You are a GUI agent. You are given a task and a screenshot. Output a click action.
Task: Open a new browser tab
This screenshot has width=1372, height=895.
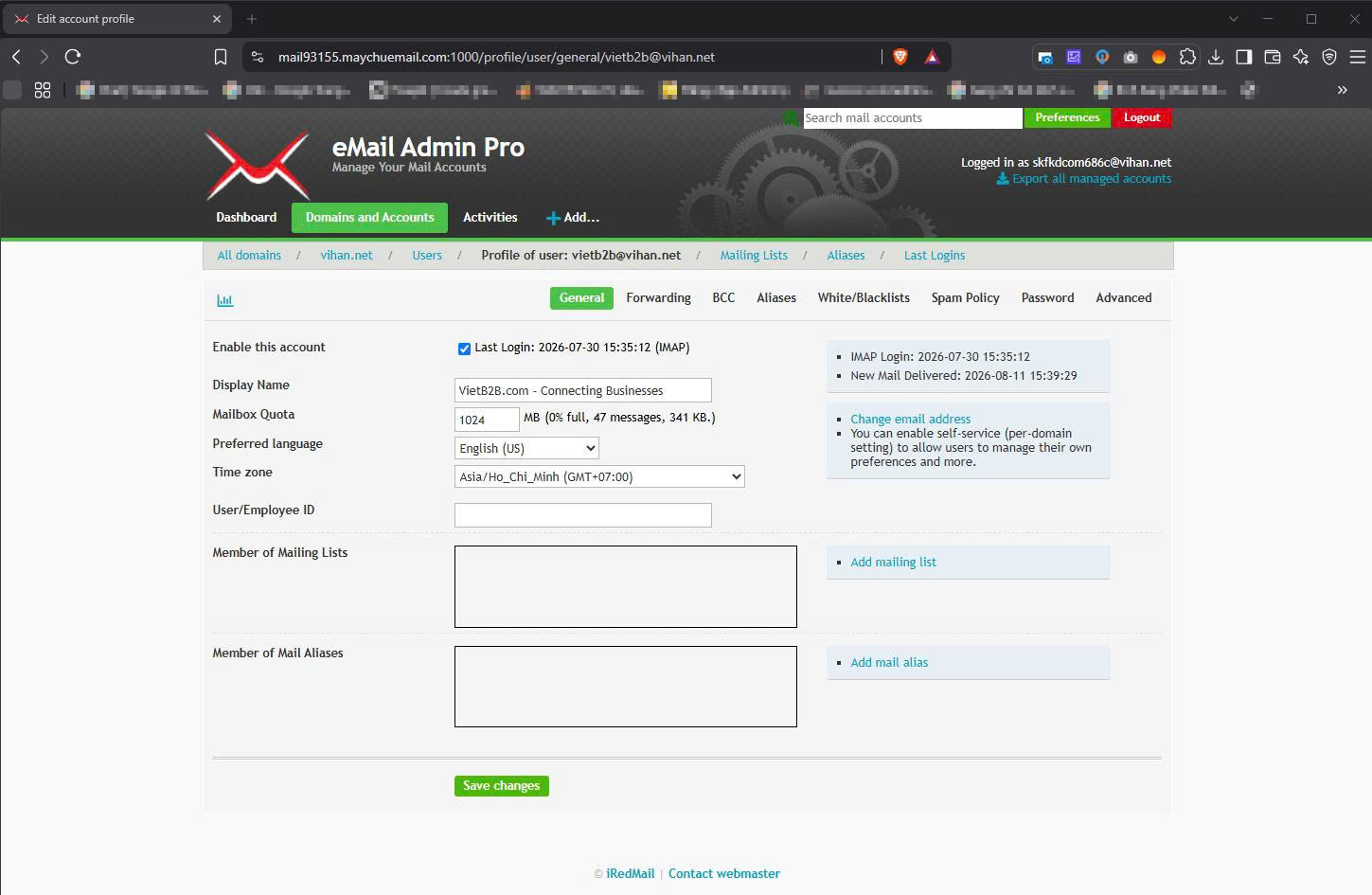pos(252,19)
